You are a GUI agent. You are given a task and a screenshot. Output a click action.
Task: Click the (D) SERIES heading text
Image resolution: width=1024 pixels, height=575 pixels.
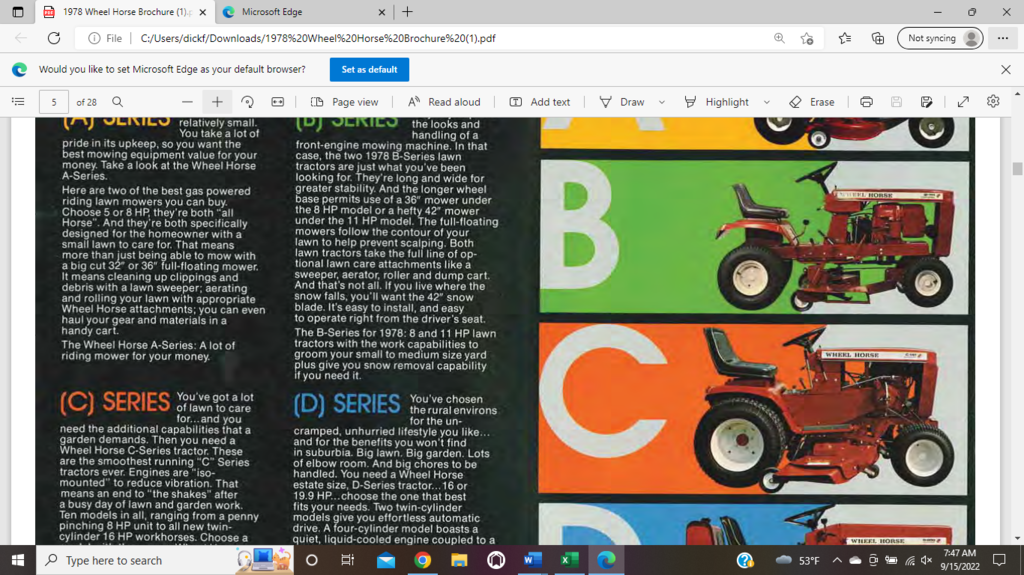tap(347, 404)
